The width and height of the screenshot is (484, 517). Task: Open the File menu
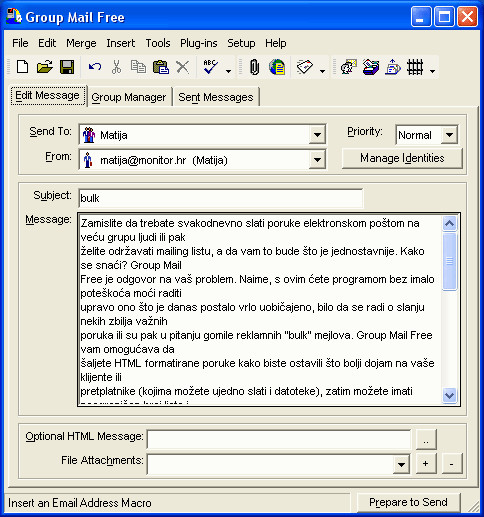[20, 43]
